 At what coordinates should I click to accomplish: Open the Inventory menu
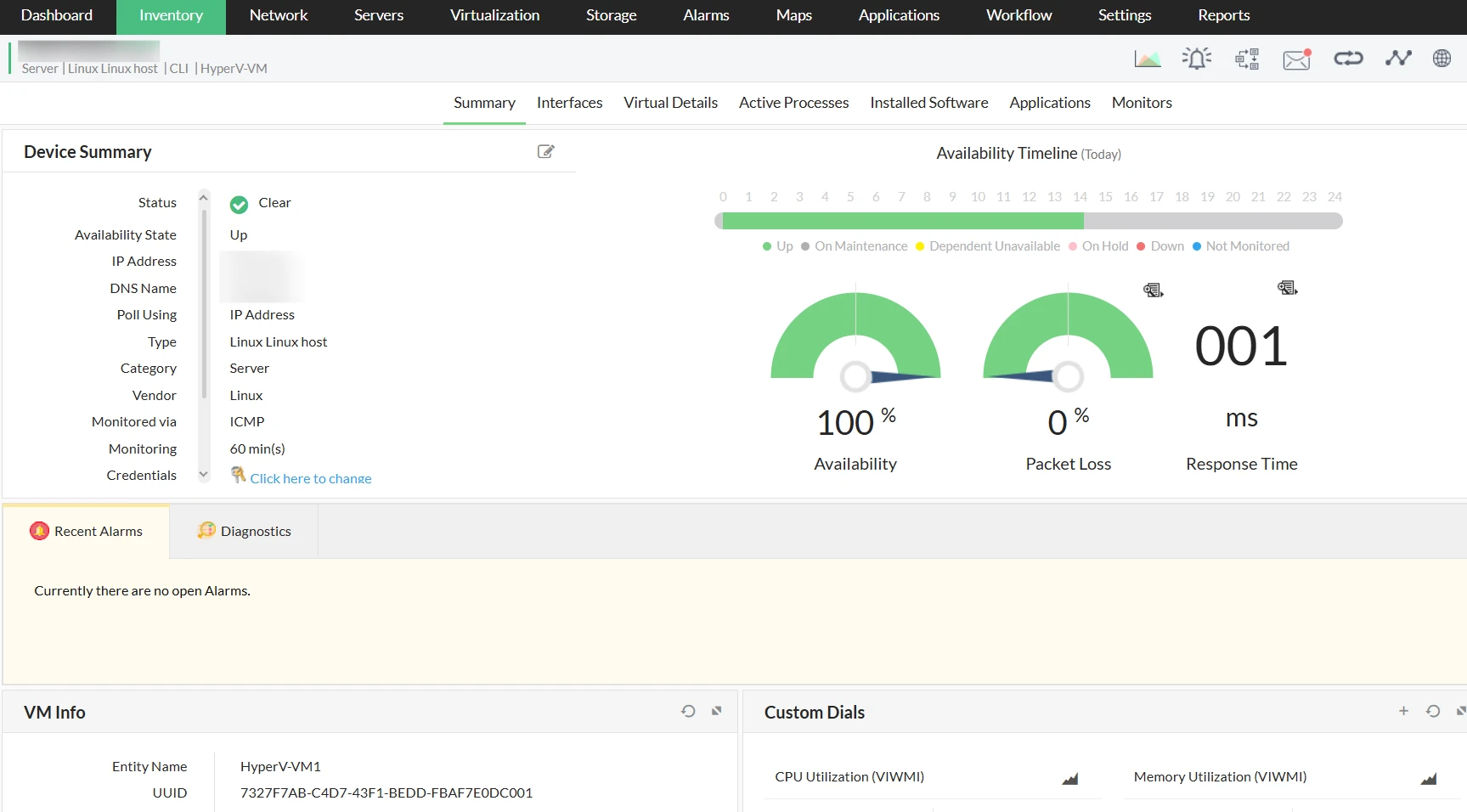click(x=171, y=15)
